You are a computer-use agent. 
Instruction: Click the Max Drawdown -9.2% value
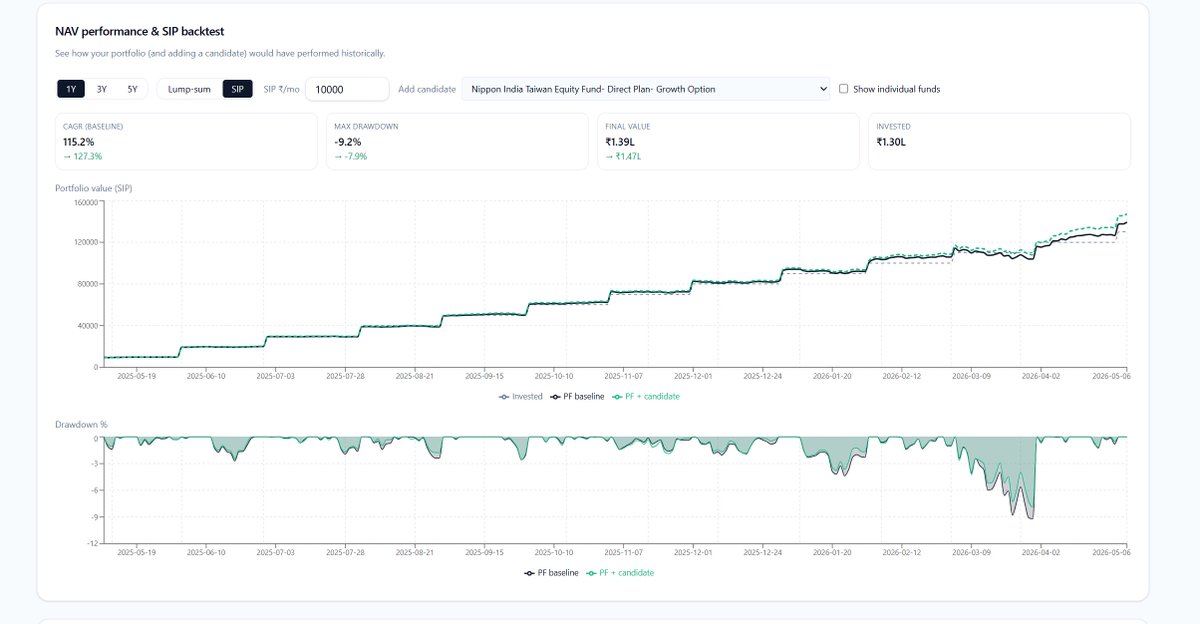[x=348, y=142]
